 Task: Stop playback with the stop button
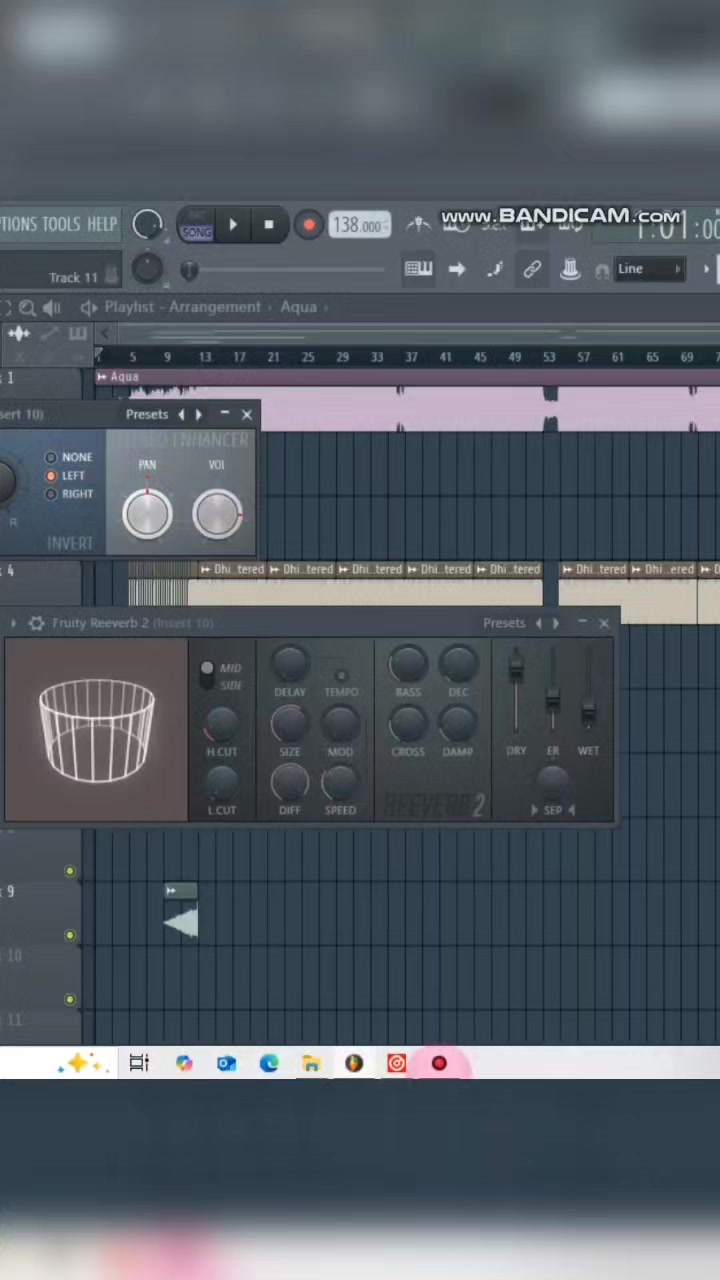[268, 225]
